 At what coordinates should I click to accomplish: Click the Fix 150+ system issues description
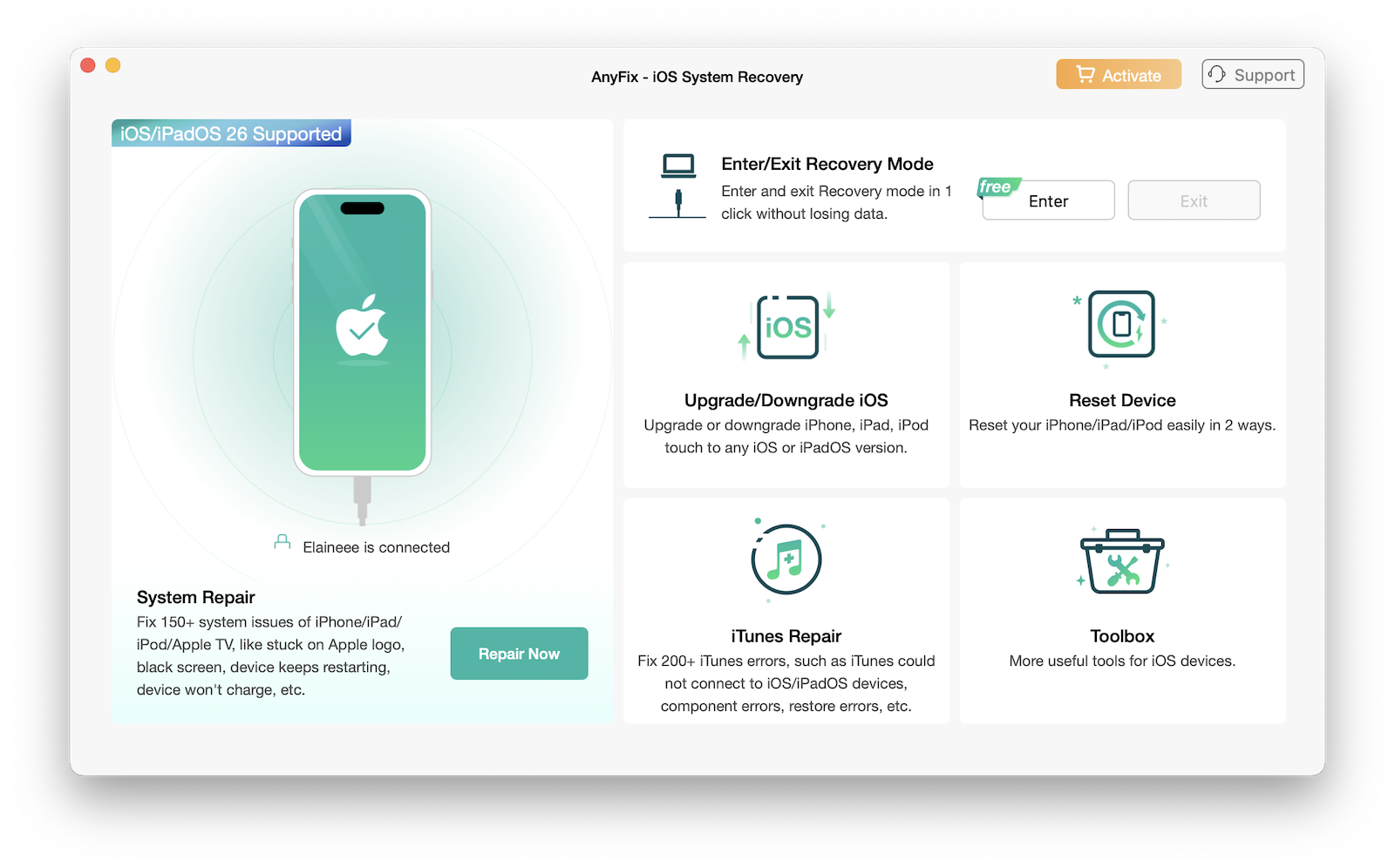click(270, 656)
